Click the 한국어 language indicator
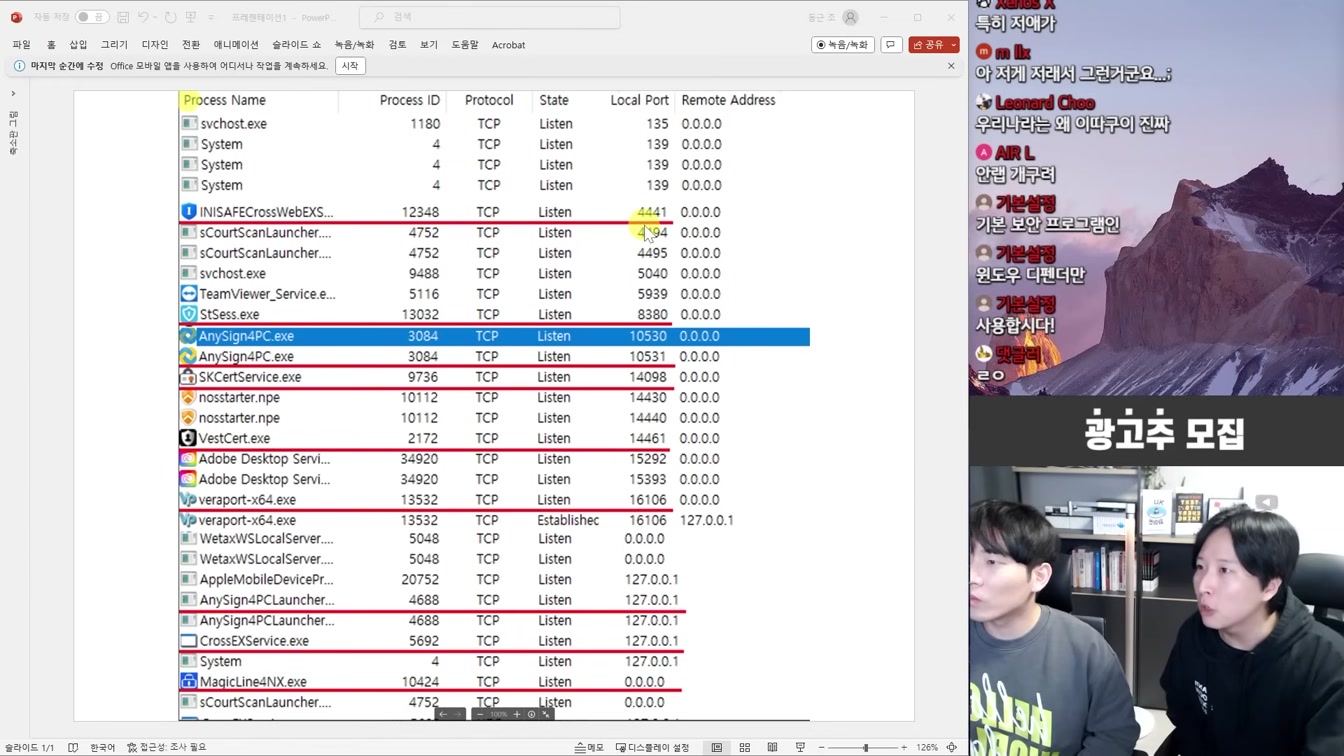Screen dimensions: 1344x756 (102, 747)
